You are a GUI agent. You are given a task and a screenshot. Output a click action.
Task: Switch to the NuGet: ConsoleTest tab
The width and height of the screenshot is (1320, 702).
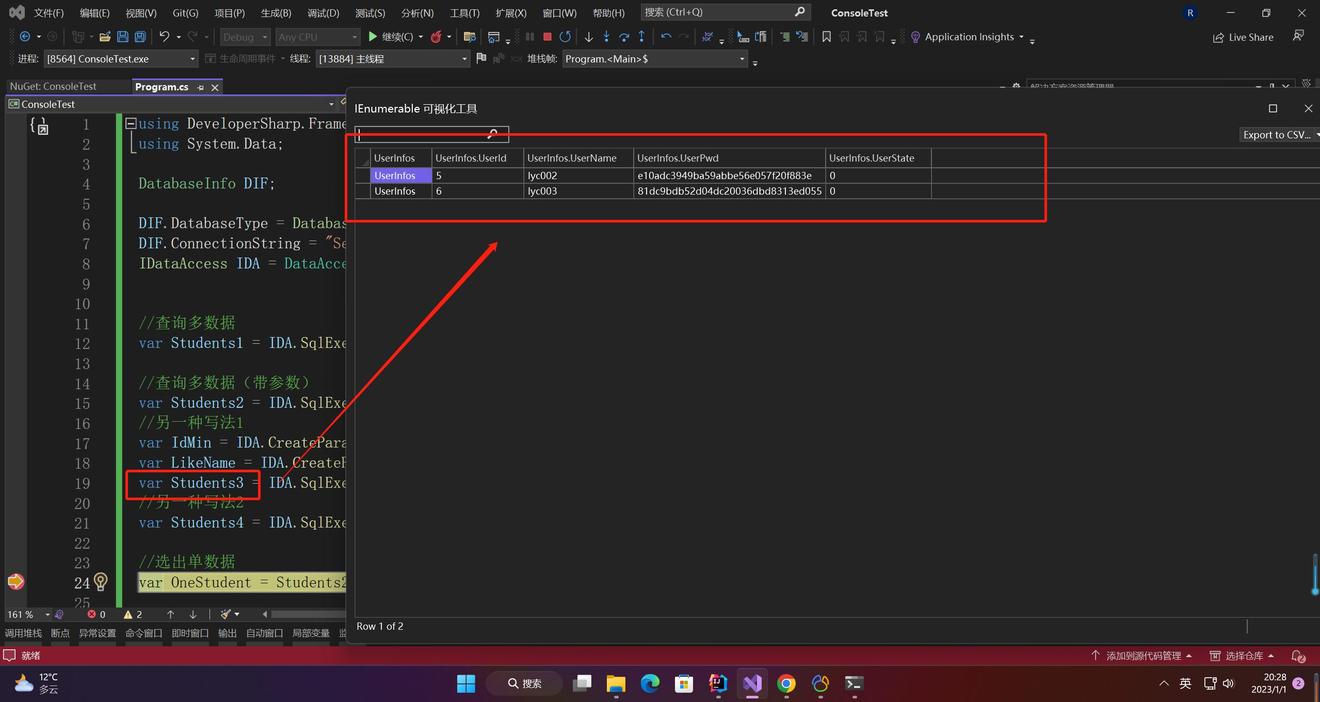pyautogui.click(x=53, y=87)
